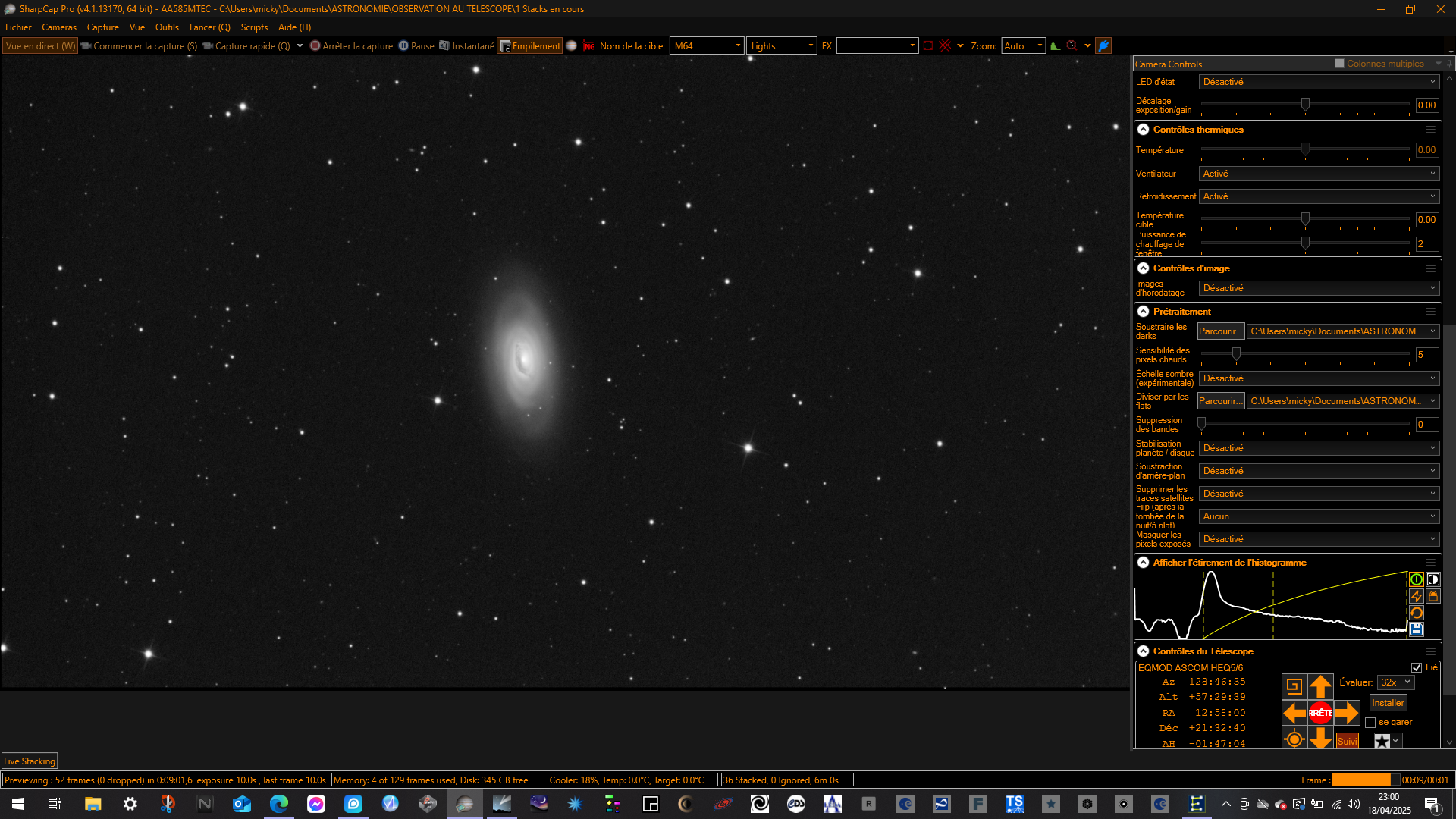The width and height of the screenshot is (1456, 819).
Task: Click the spiral search icon in Telescope controls
Action: pos(1294,687)
